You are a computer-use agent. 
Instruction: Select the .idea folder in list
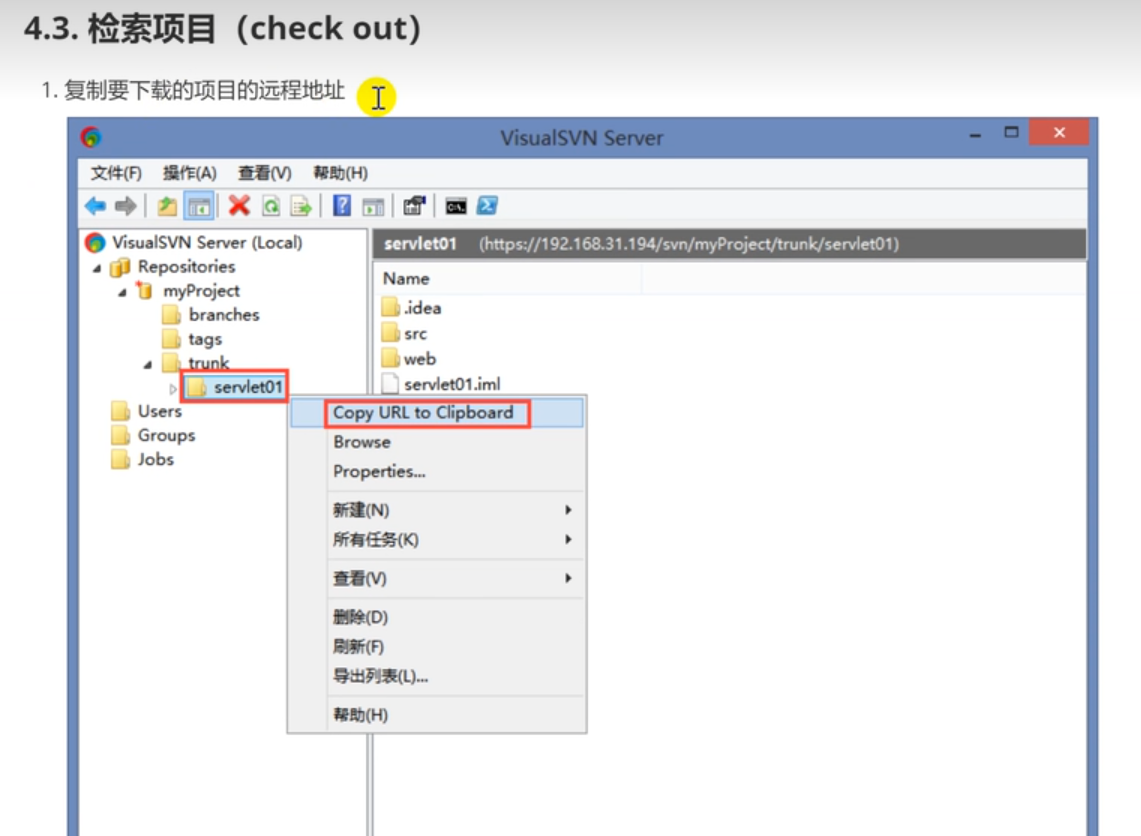tap(411, 308)
